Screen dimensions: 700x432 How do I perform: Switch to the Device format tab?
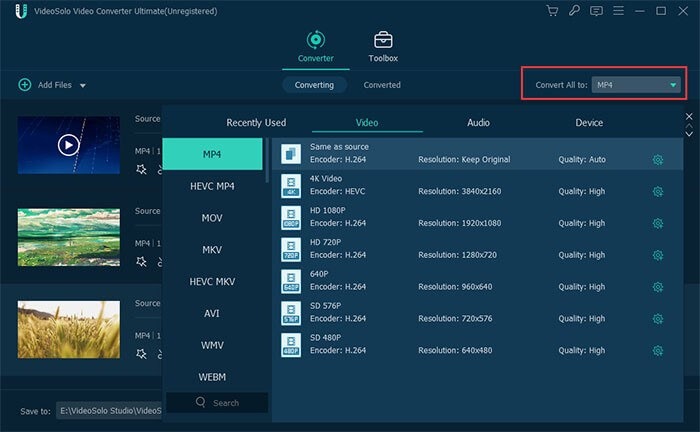[589, 123]
